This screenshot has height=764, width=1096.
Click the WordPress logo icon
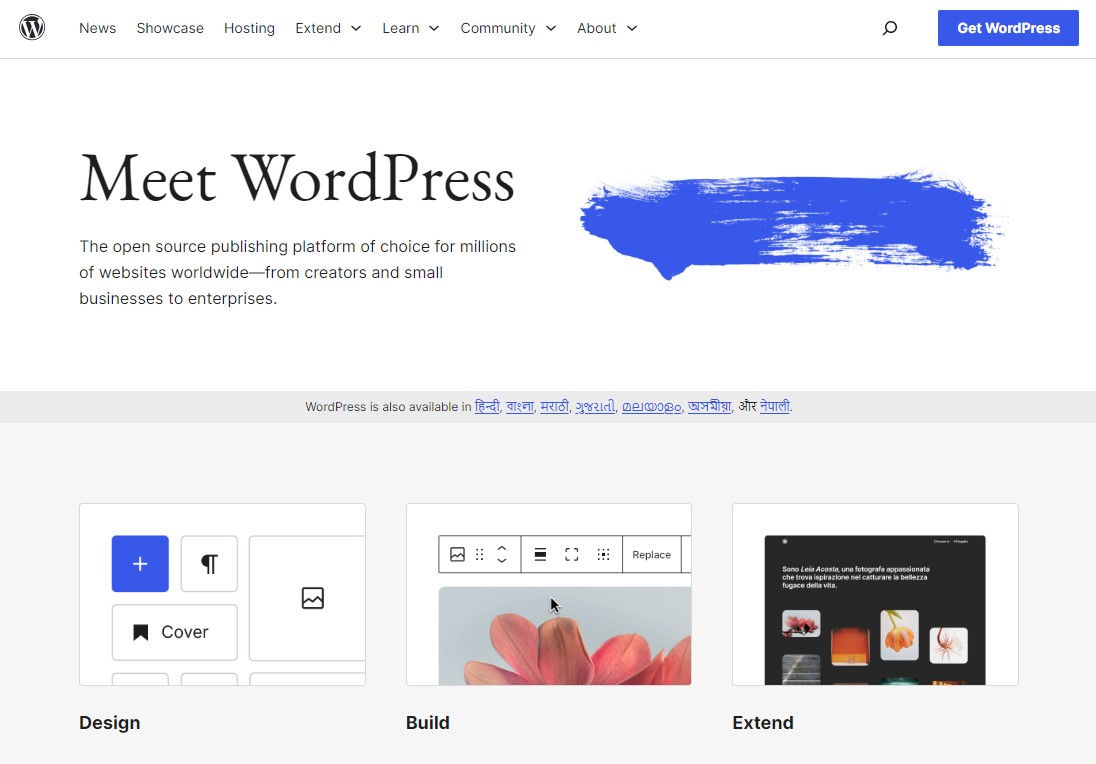[x=32, y=28]
